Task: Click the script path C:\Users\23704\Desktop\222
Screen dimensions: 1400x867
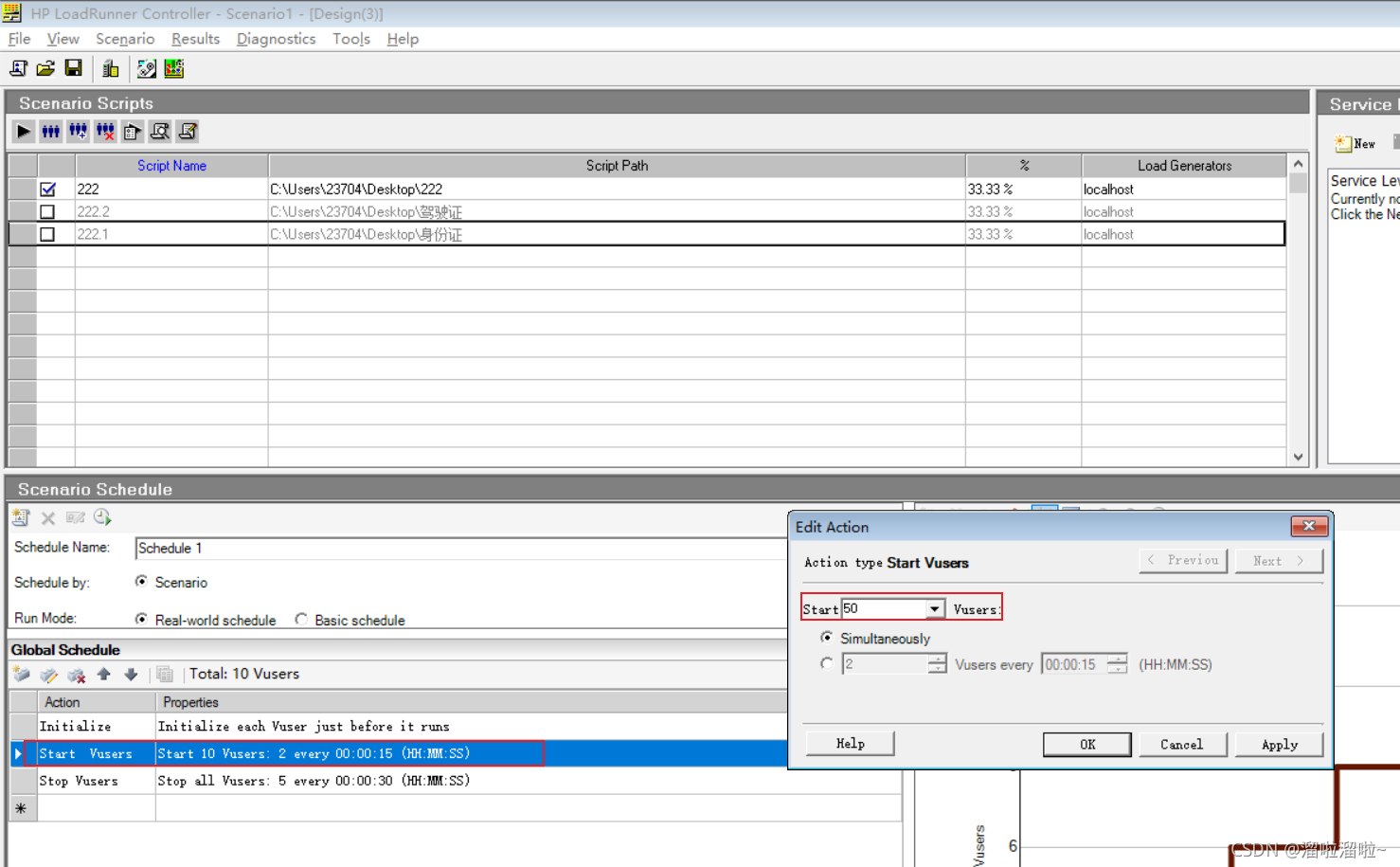Action: tap(356, 190)
